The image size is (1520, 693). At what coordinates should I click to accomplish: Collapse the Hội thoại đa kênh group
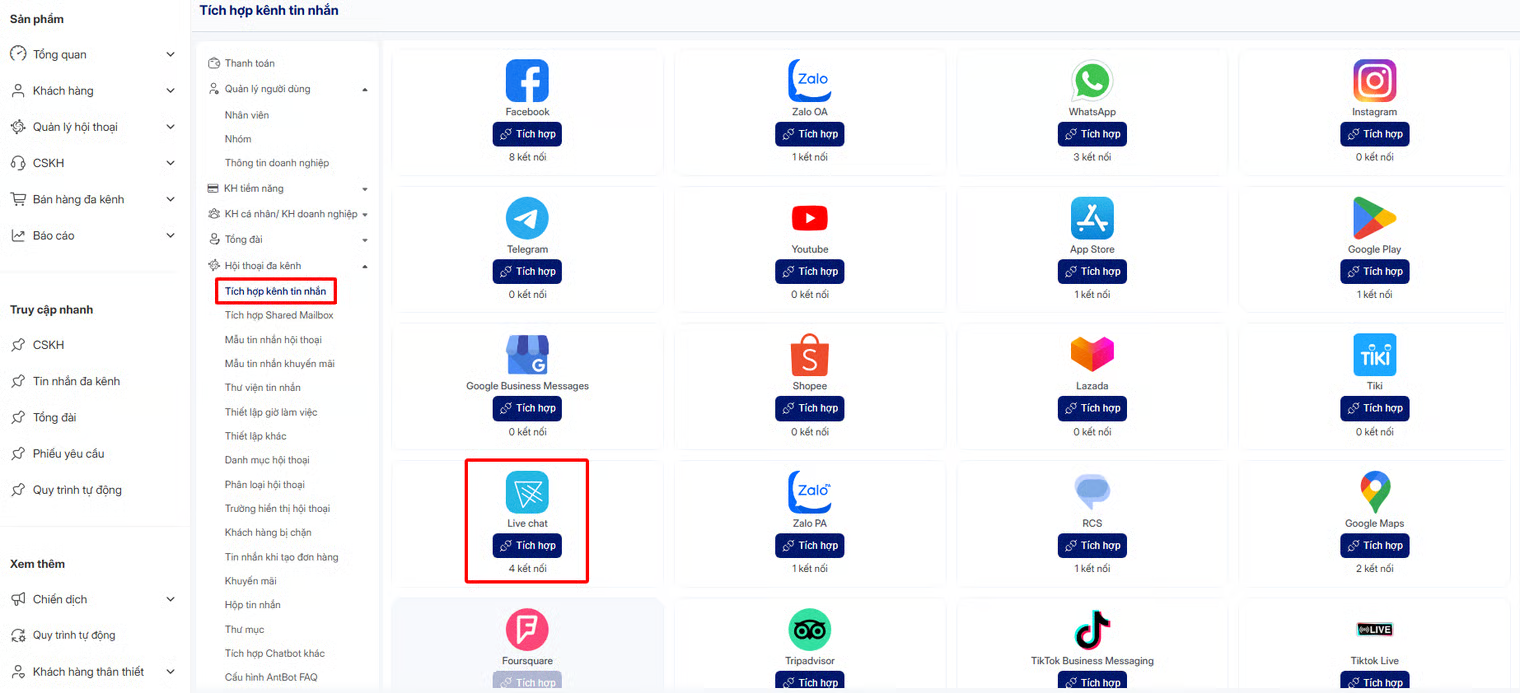[364, 266]
